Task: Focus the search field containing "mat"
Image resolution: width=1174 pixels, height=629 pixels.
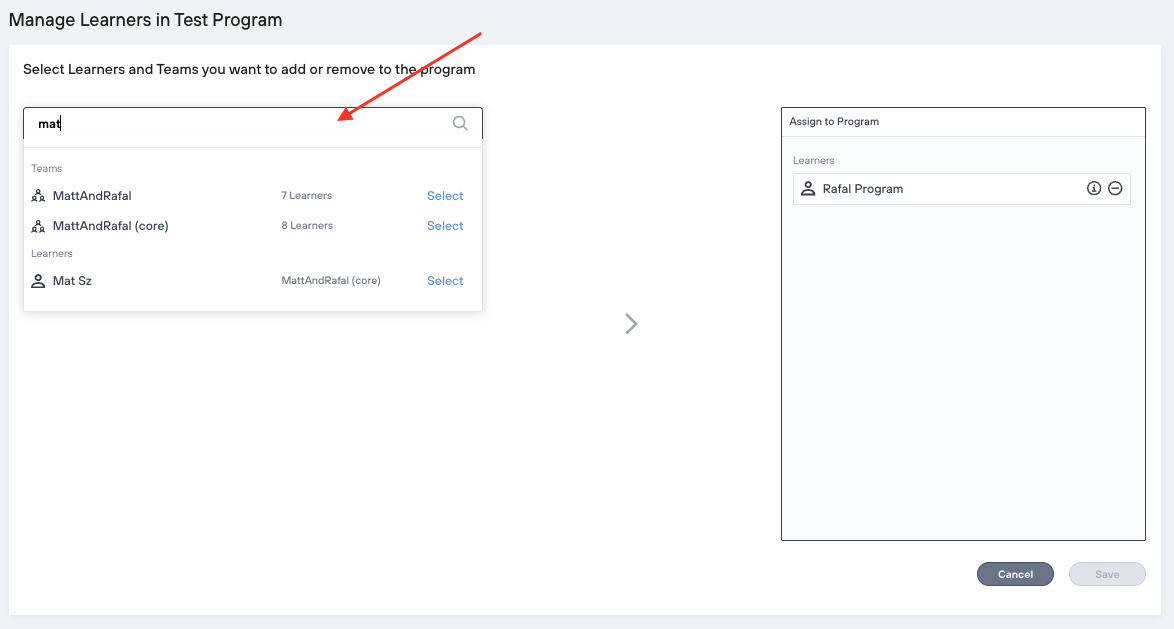Action: (240, 124)
